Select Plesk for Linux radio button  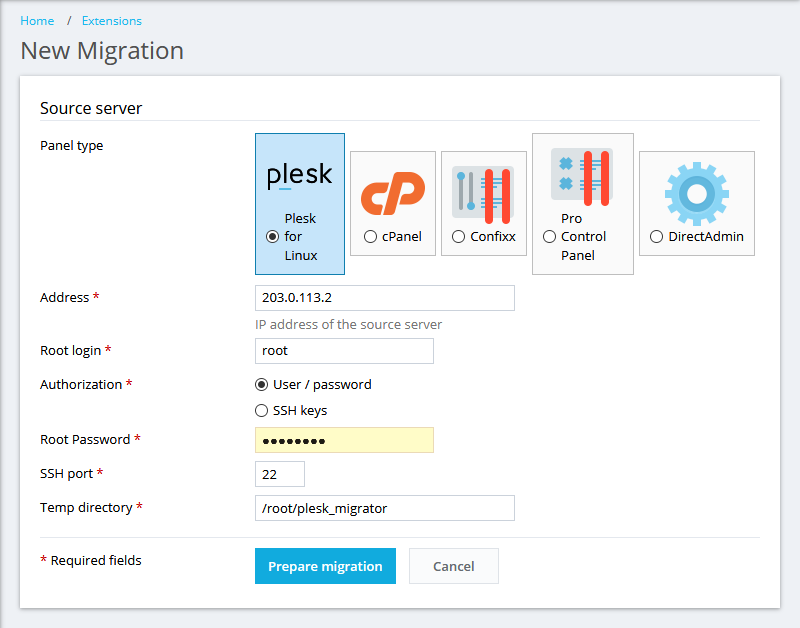click(x=272, y=237)
